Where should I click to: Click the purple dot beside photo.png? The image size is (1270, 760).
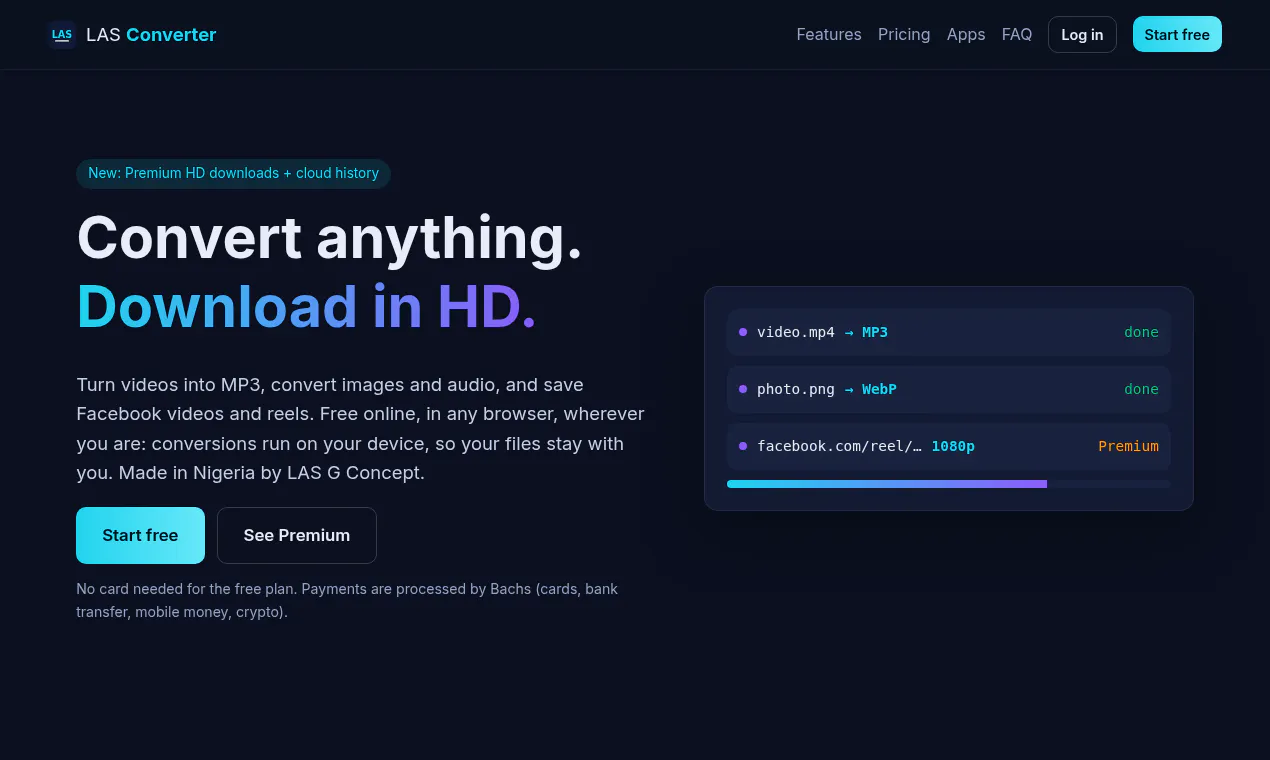click(743, 389)
